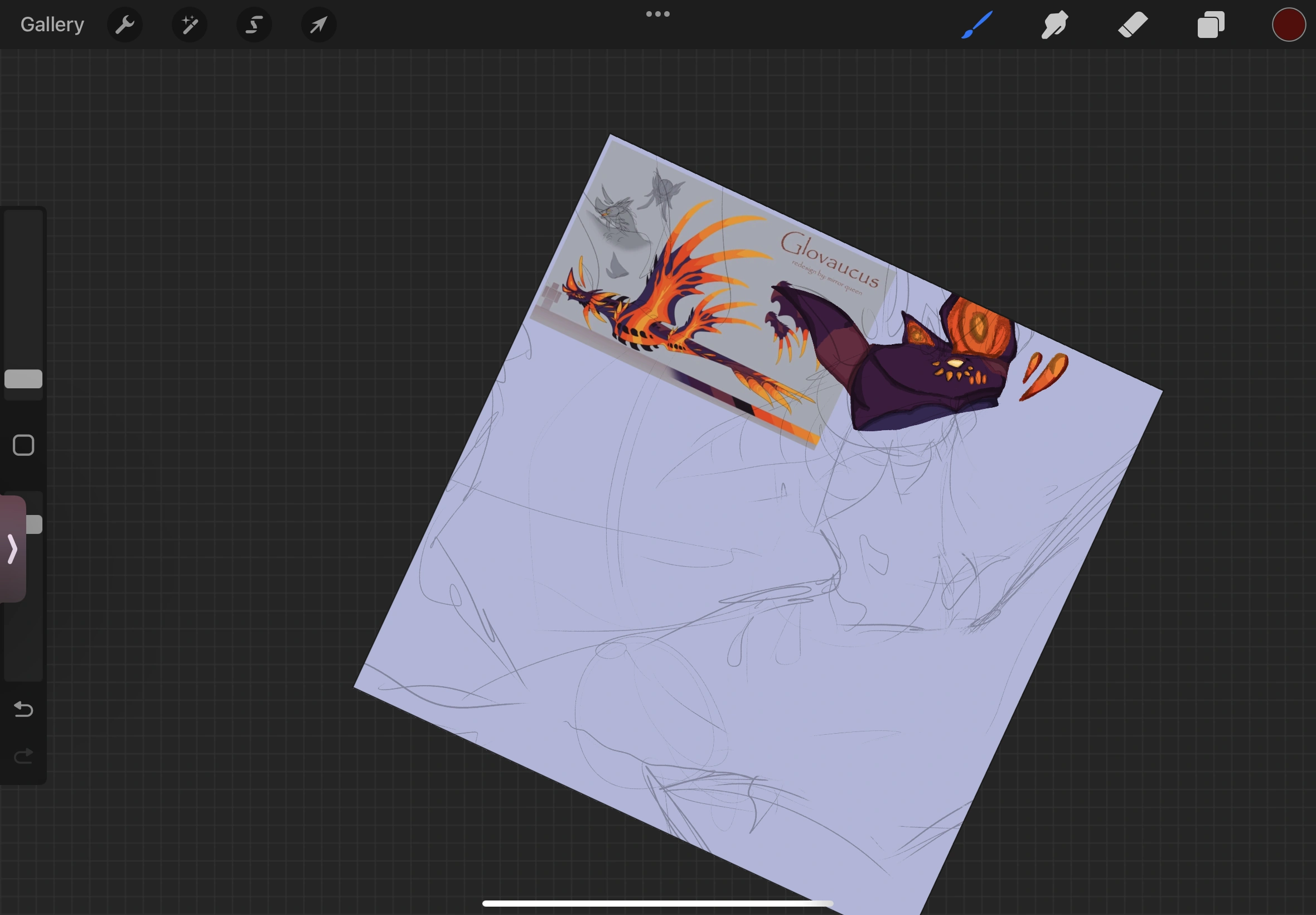
Task: Return to the Gallery
Action: (x=52, y=25)
